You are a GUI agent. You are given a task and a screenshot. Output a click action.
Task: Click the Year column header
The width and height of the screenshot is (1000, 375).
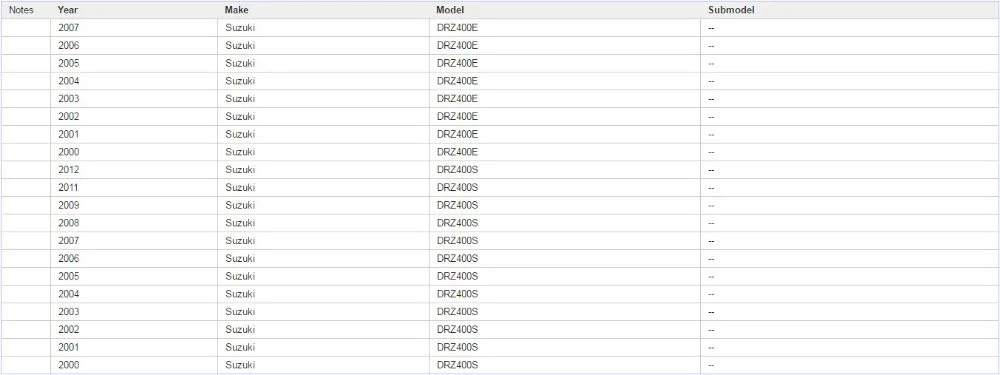pos(68,10)
